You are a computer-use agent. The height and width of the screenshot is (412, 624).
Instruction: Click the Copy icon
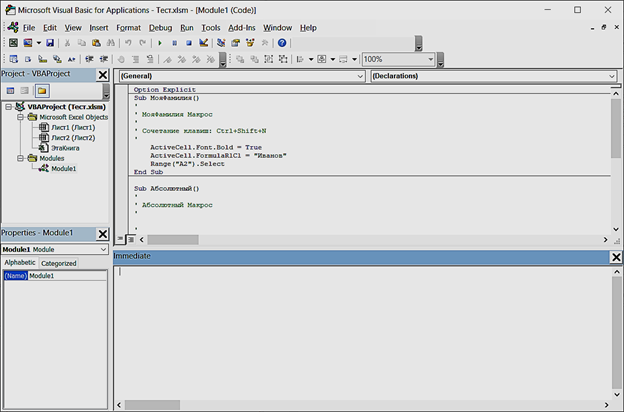click(x=82, y=43)
